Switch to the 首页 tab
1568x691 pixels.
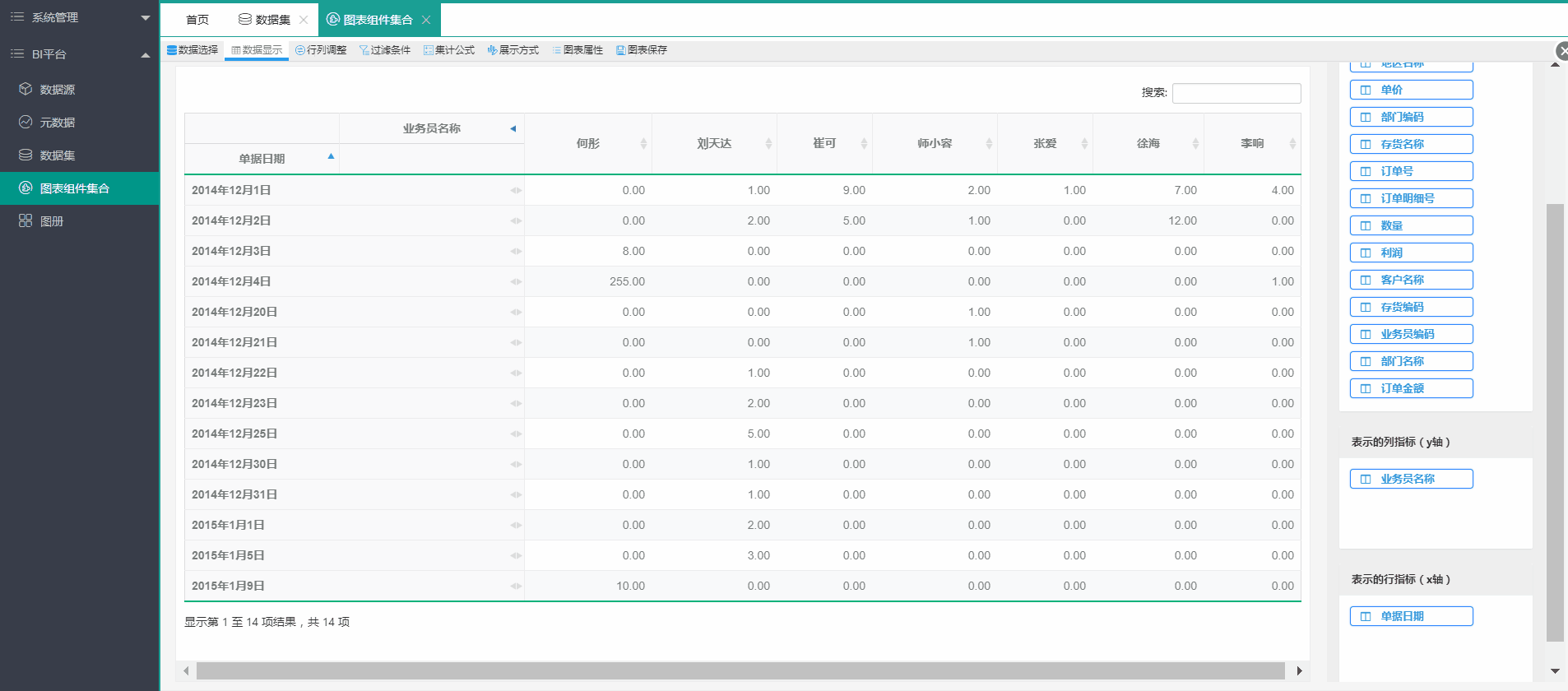click(197, 20)
